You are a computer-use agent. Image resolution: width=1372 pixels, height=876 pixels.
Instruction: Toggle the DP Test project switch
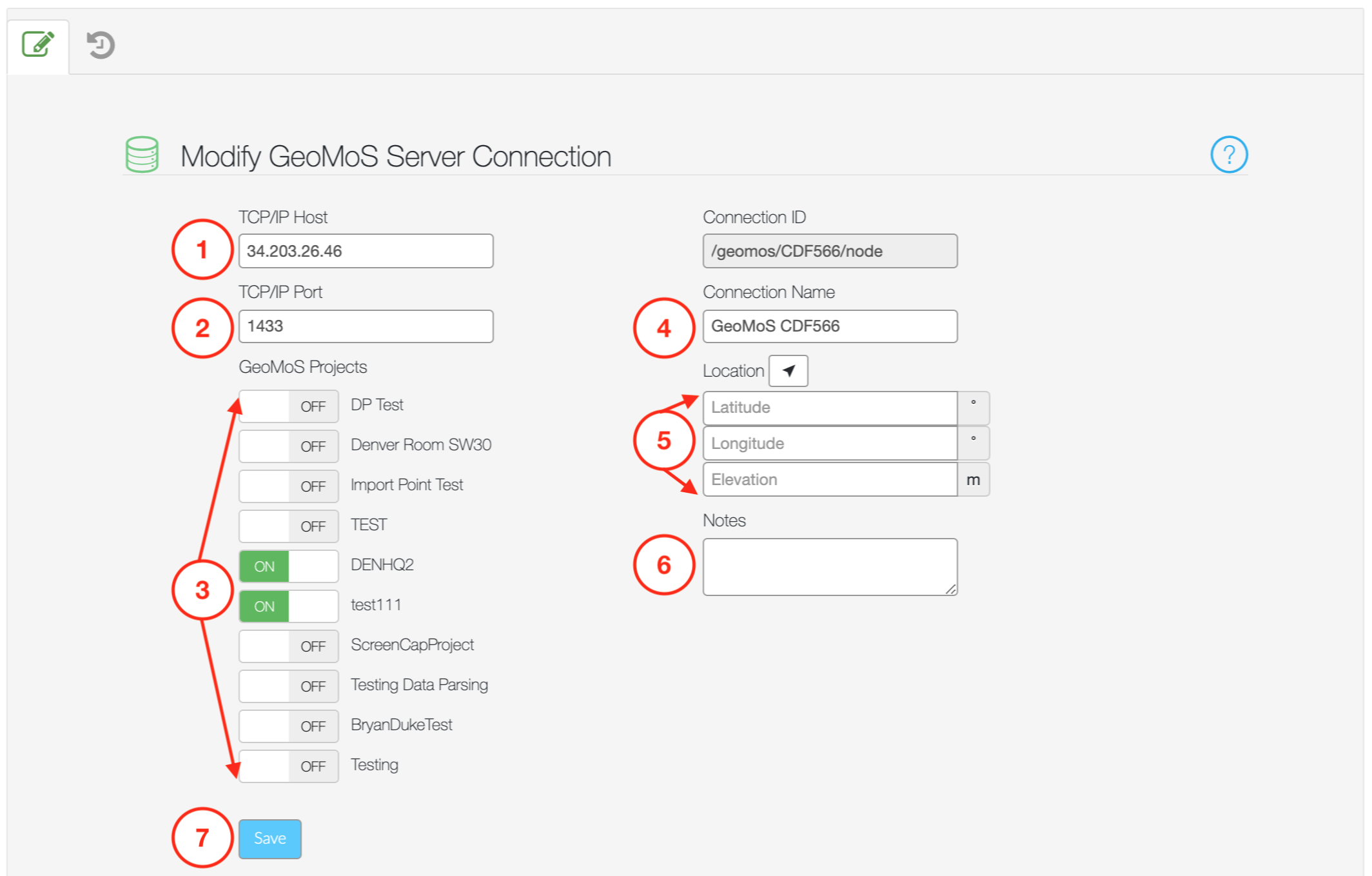pyautogui.click(x=289, y=406)
